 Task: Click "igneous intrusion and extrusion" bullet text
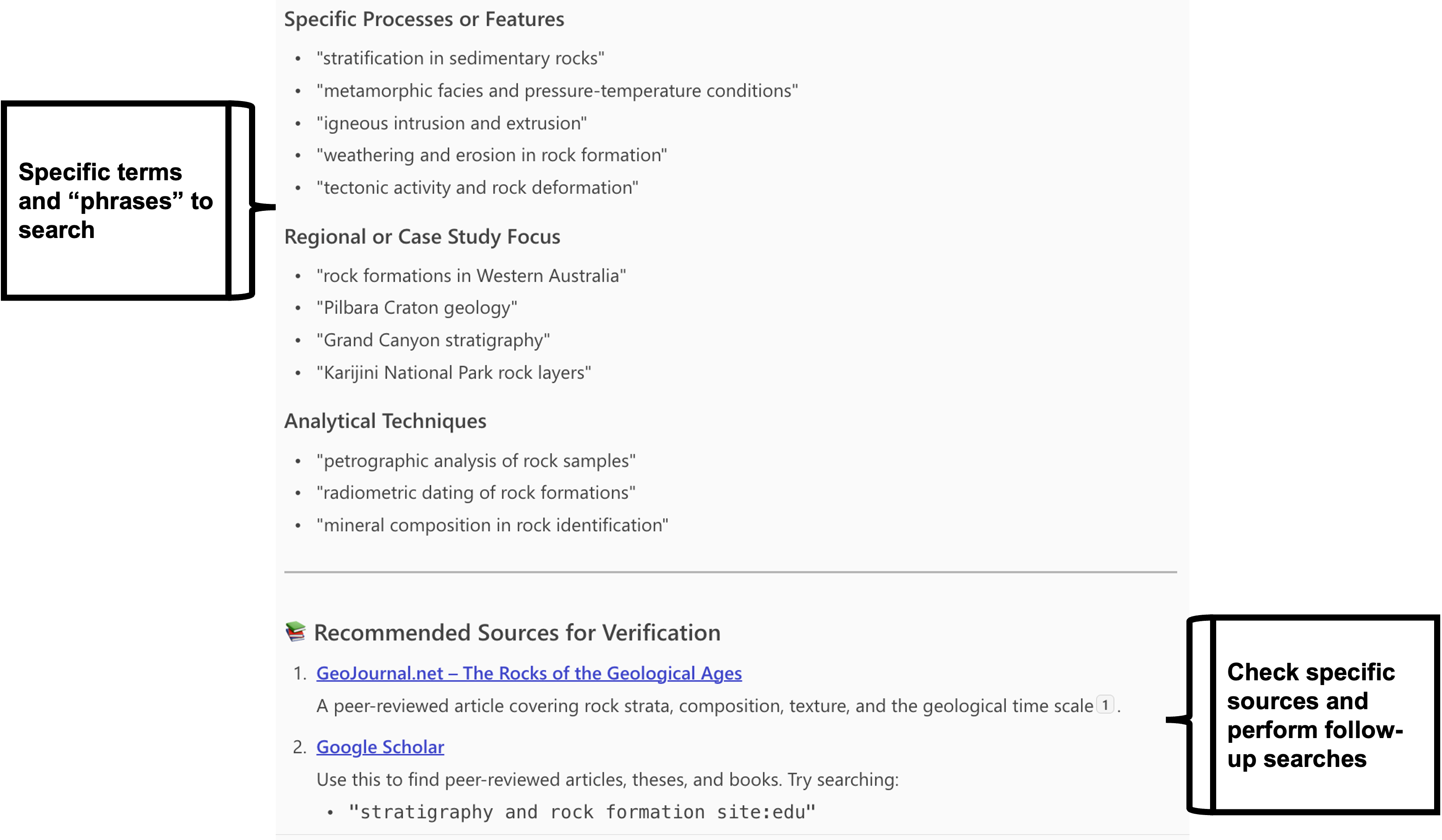click(x=452, y=123)
